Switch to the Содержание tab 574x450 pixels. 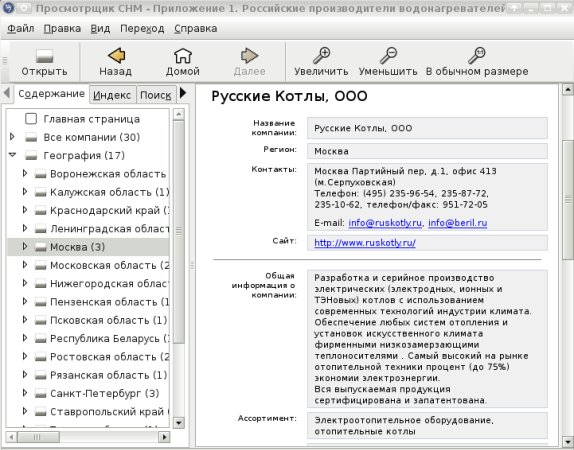pos(51,94)
